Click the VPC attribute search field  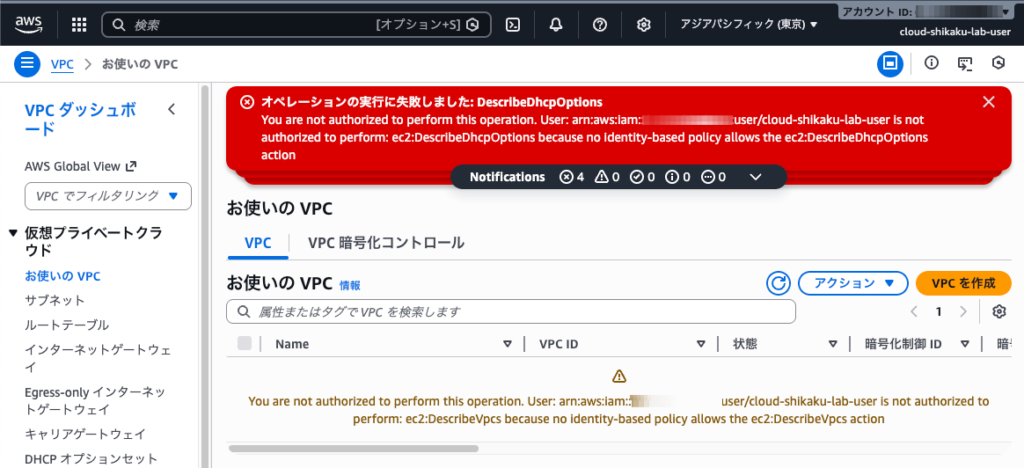click(511, 312)
